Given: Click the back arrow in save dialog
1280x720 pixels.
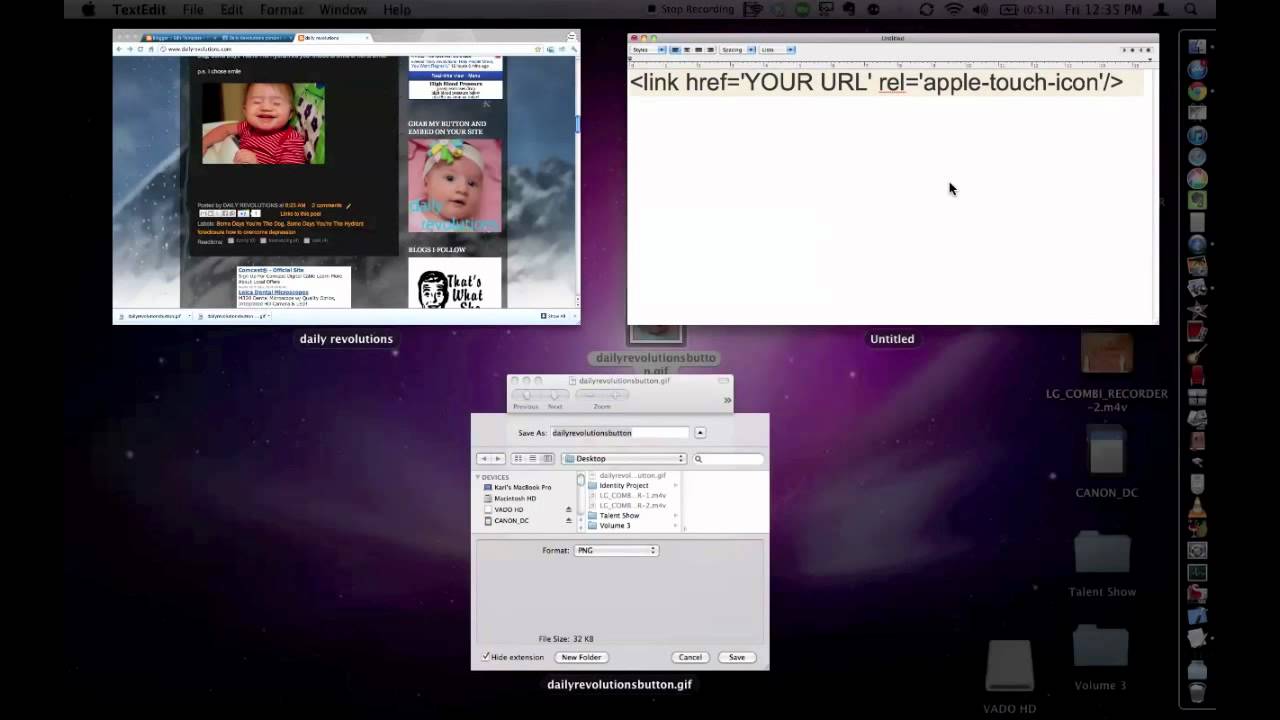Looking at the screenshot, I should [484, 458].
